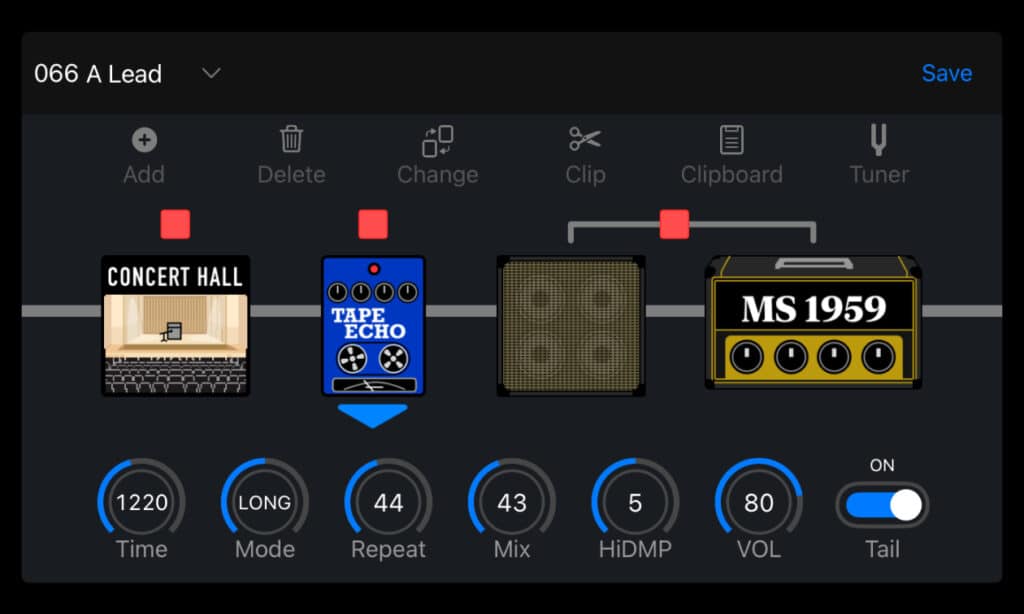1024x614 pixels.
Task: Toggle the red switch above Tape Echo
Action: click(373, 224)
